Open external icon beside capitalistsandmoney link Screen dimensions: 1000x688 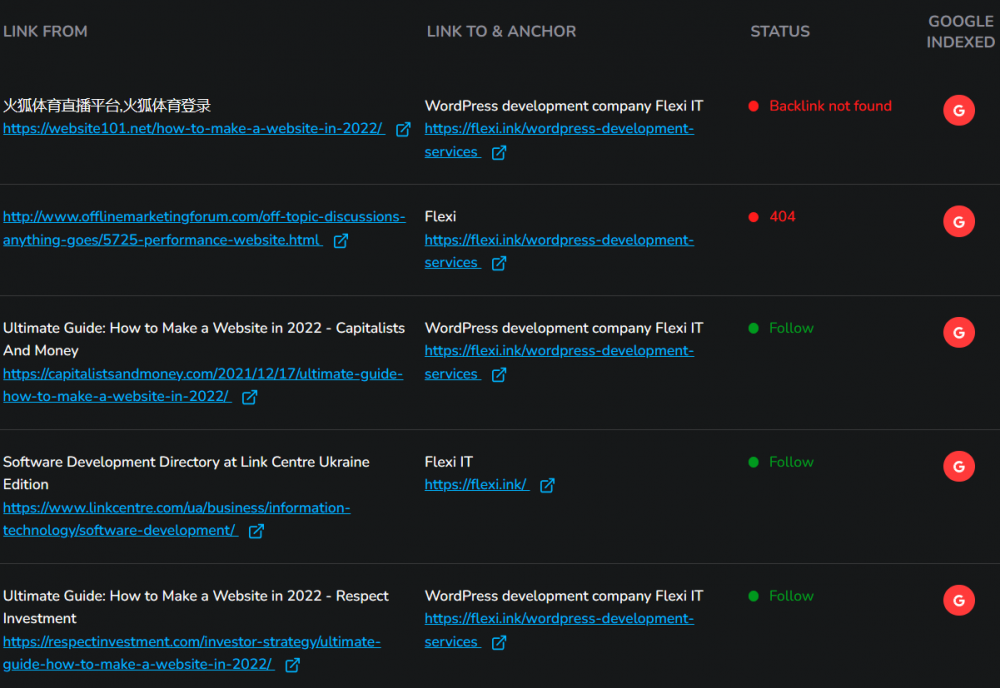[249, 397]
